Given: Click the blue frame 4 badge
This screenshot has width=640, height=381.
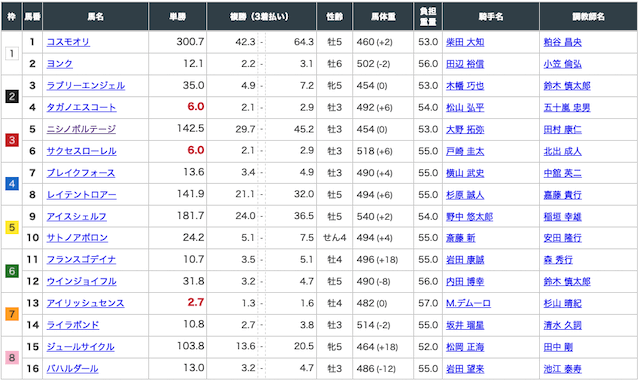Looking at the screenshot, I should [12, 184].
